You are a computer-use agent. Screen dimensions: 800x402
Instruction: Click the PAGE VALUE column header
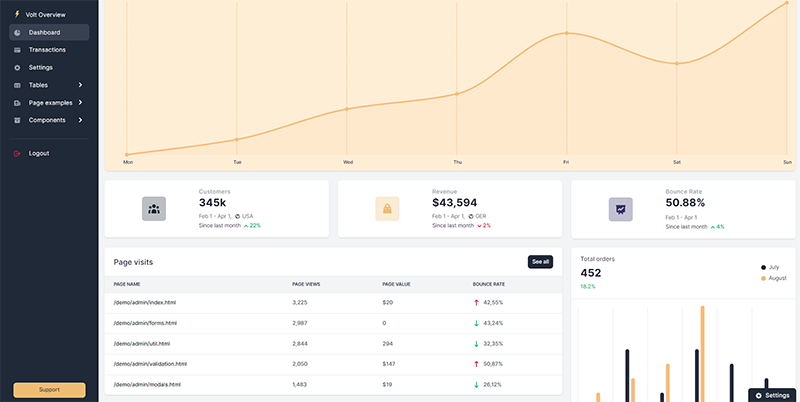pyautogui.click(x=396, y=284)
